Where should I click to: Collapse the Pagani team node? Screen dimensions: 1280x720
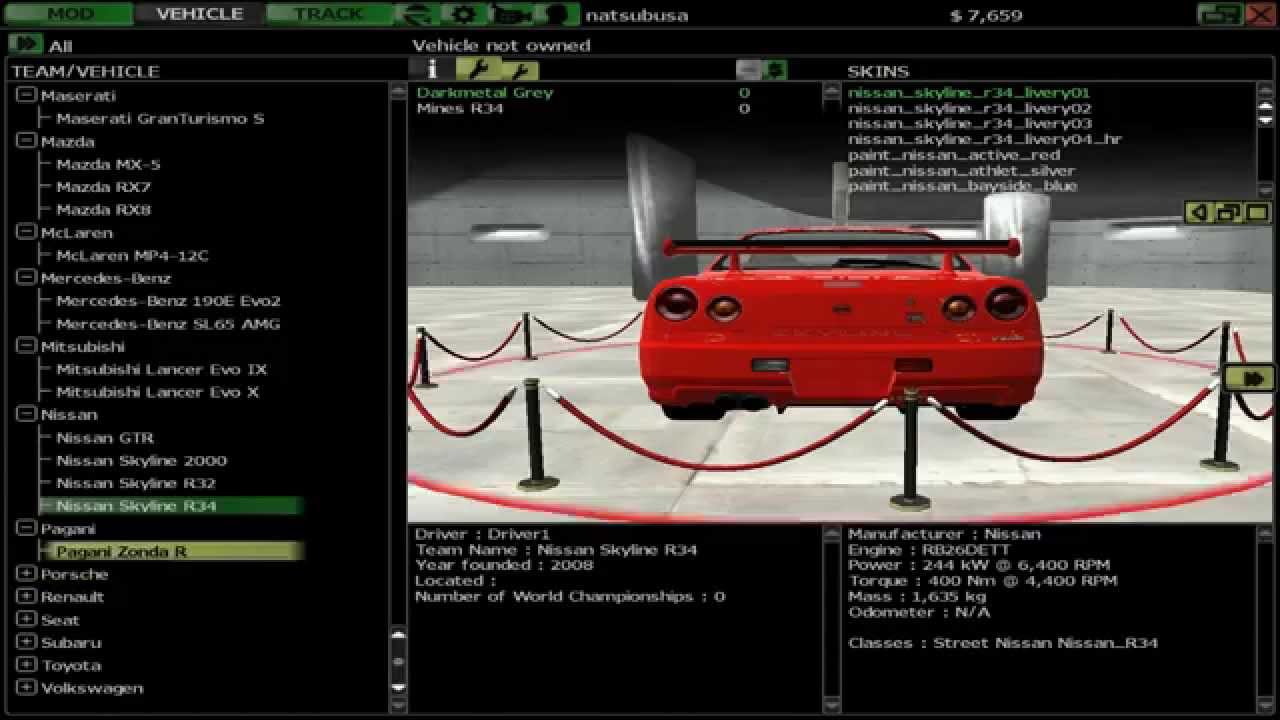point(26,528)
